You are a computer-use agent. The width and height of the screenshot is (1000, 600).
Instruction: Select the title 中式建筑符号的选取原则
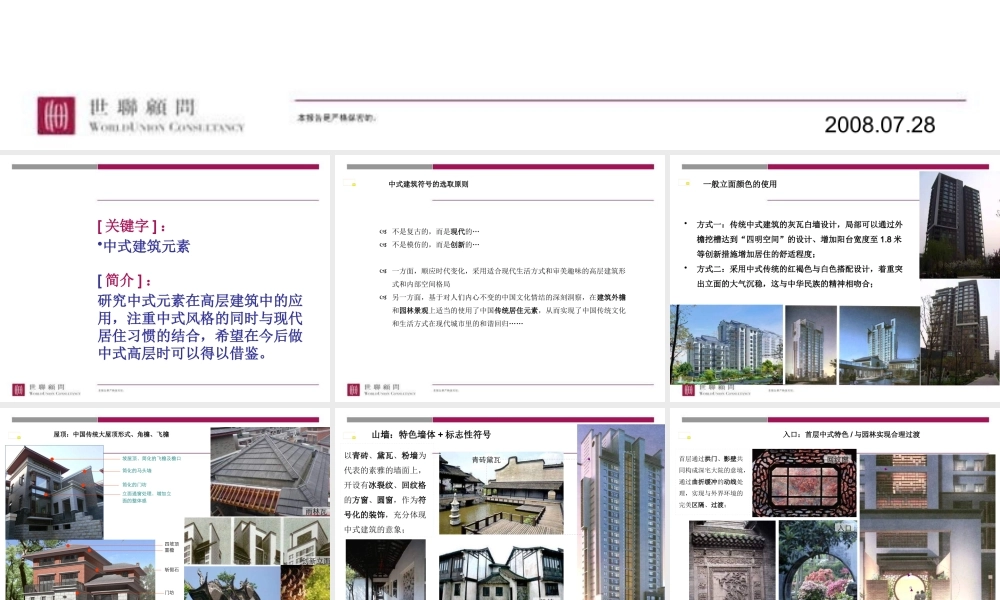tap(428, 184)
